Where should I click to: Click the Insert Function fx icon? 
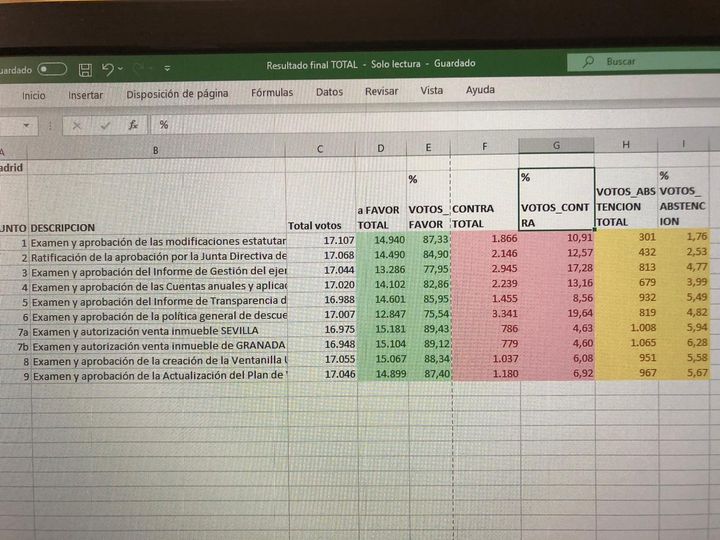click(132, 126)
